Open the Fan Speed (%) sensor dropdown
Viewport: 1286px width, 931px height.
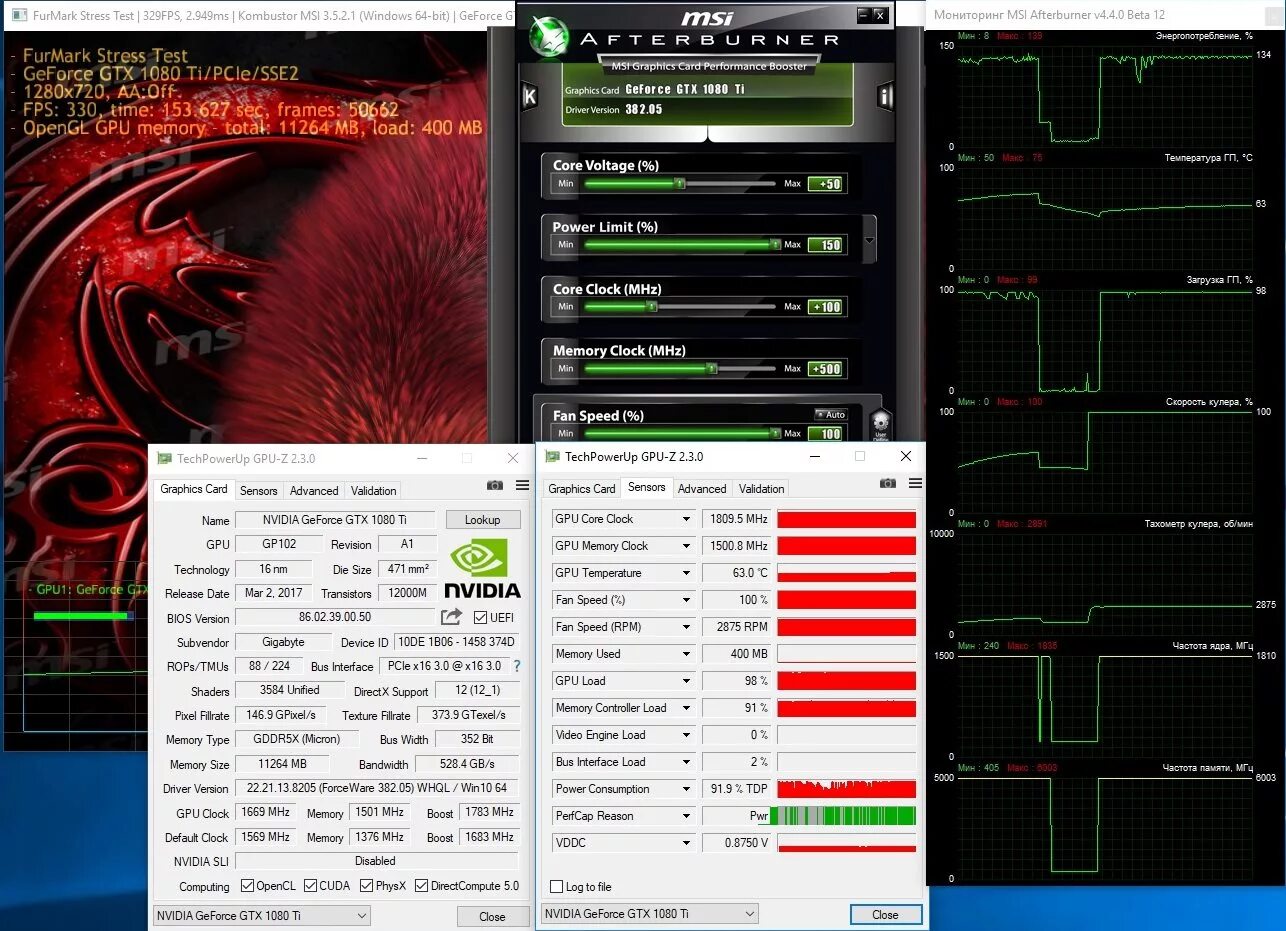pos(686,600)
